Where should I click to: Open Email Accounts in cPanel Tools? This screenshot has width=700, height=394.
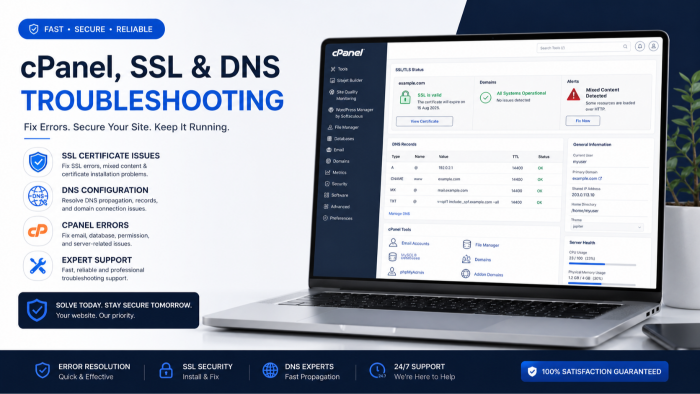409,243
